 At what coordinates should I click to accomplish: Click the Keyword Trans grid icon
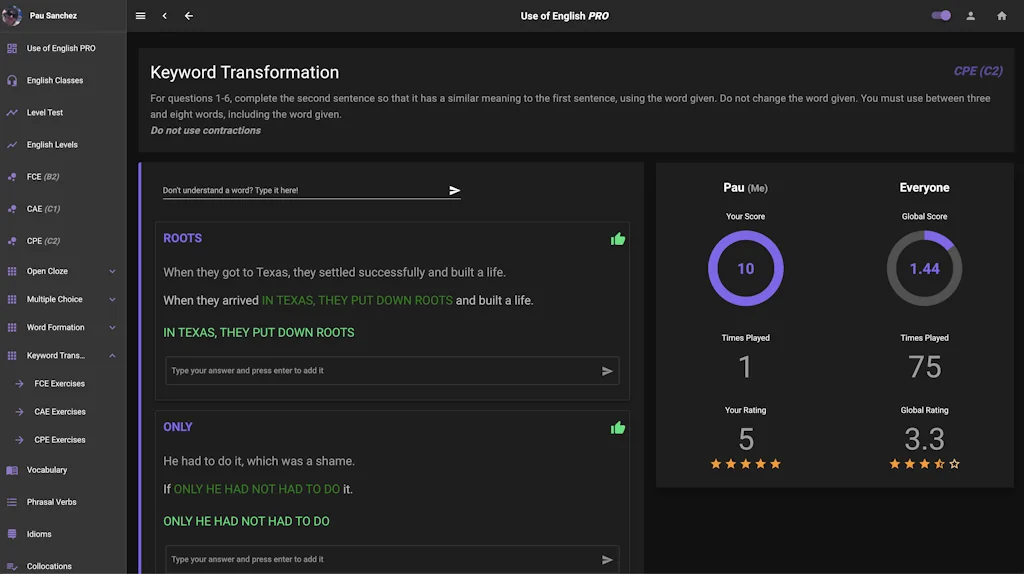(12, 355)
